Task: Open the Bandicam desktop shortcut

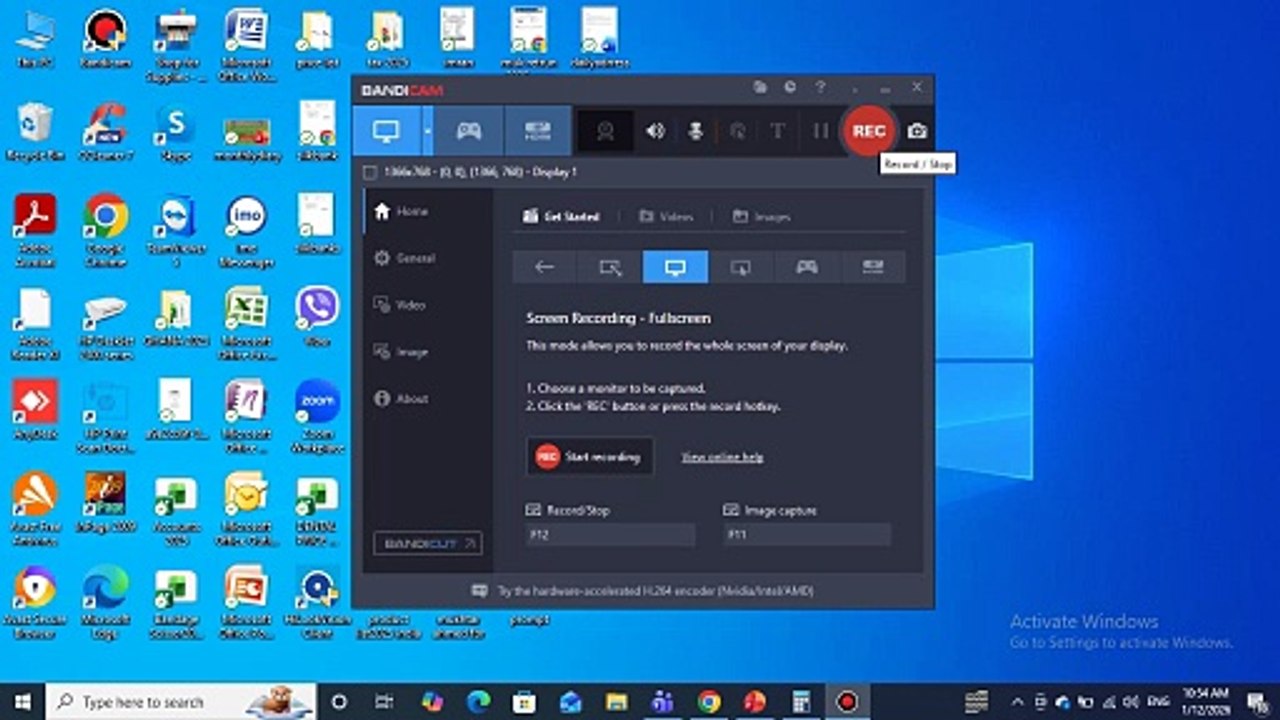Action: click(105, 40)
